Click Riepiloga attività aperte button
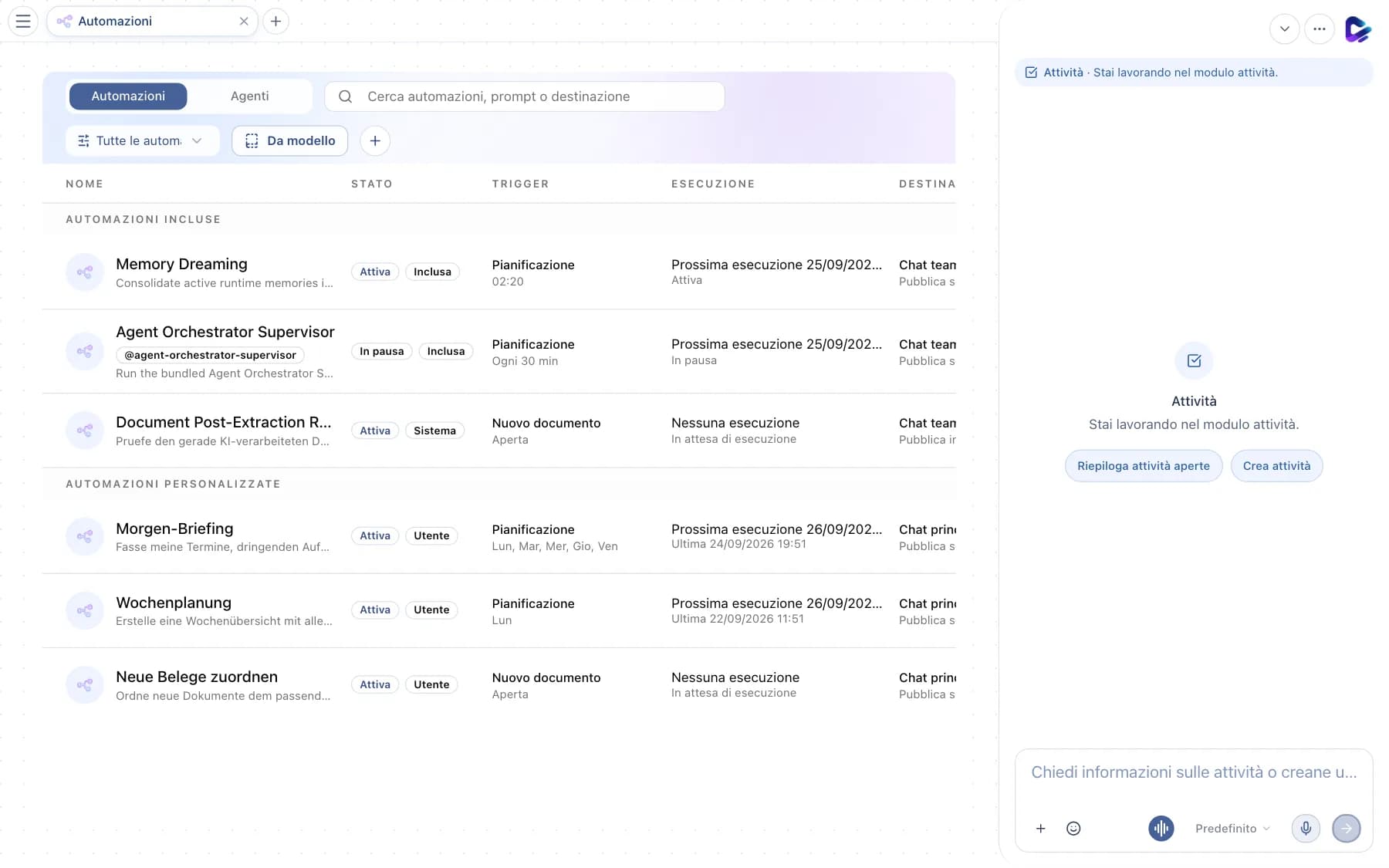Screen dimensions: 1389x868 (x=1144, y=466)
